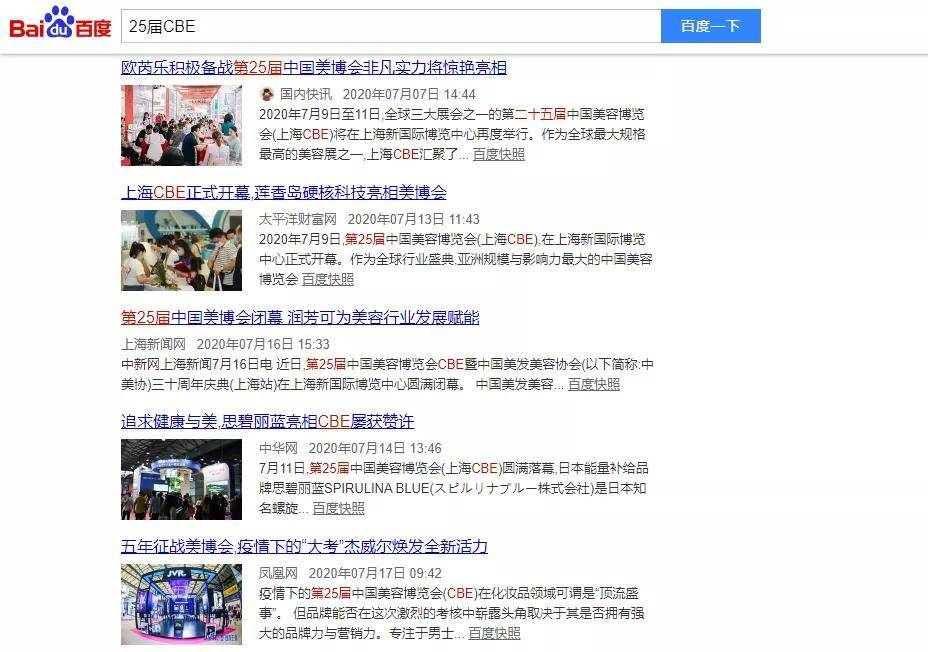Click the search box containing 25届CBE

(390, 26)
